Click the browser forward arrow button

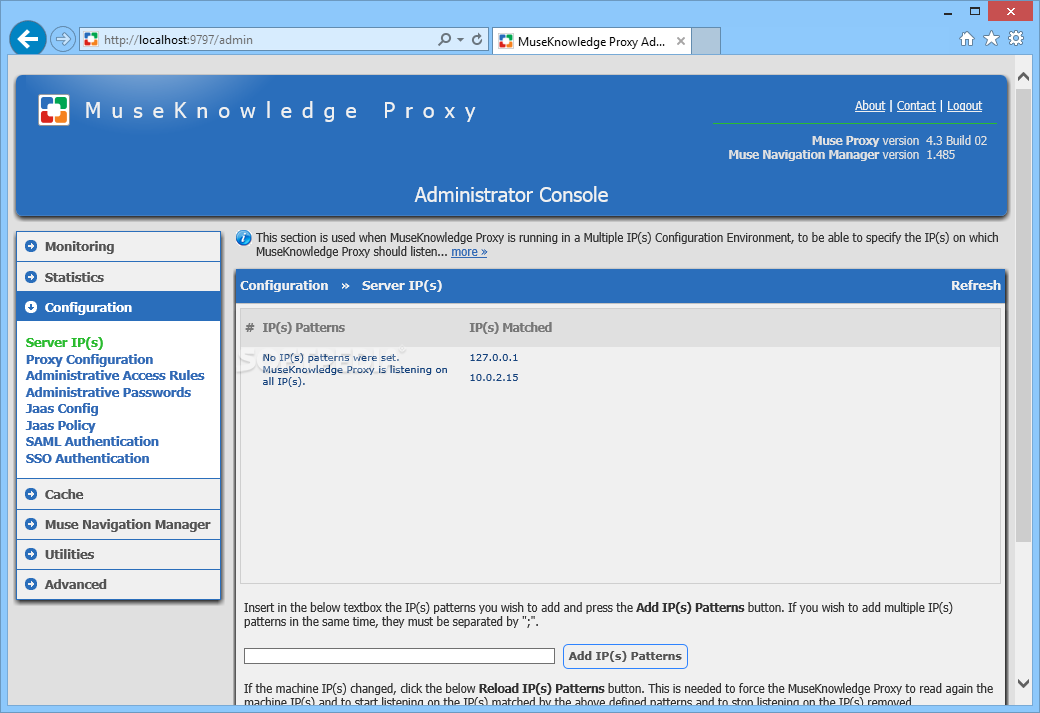[x=62, y=39]
